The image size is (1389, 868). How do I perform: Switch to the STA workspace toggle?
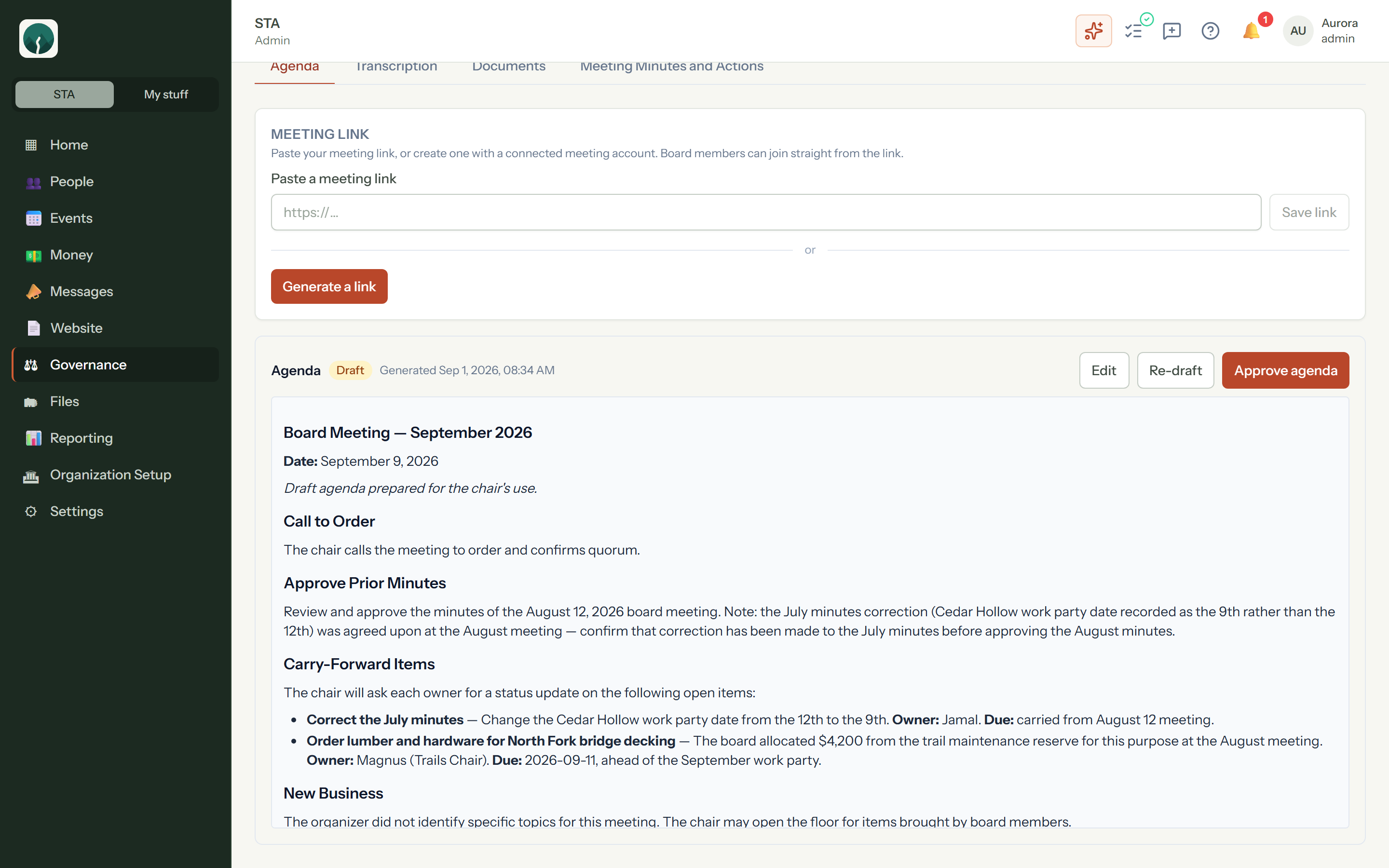pyautogui.click(x=64, y=94)
